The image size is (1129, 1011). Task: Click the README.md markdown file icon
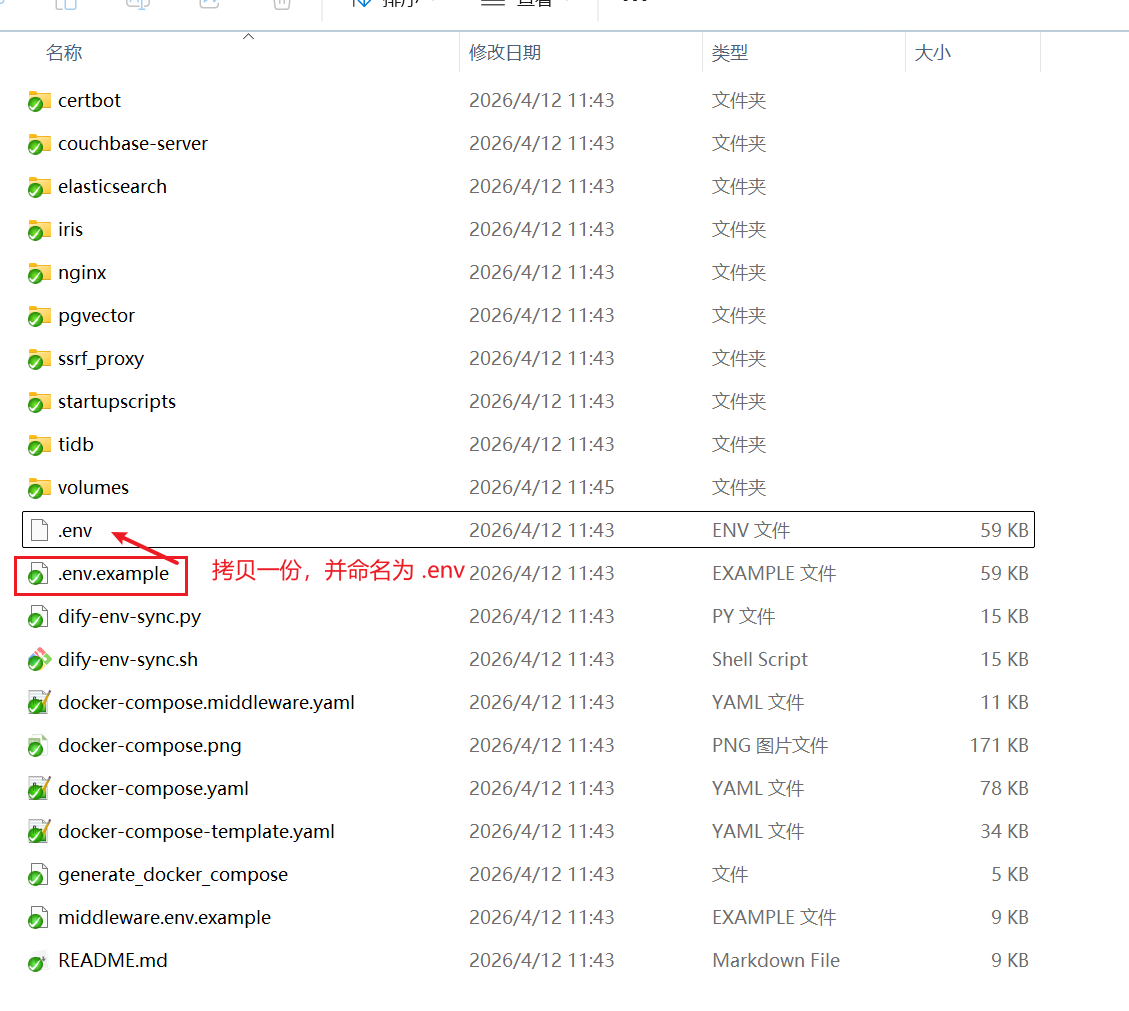(39, 961)
